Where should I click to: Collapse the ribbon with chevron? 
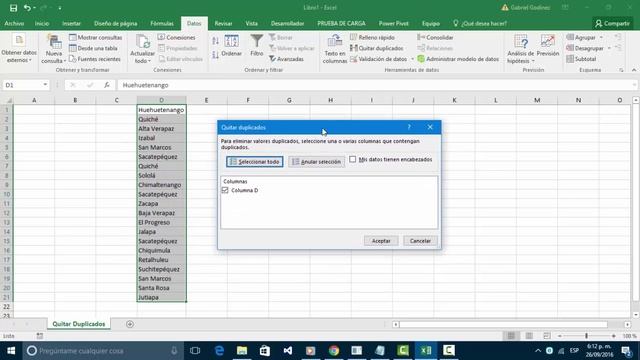coord(634,70)
